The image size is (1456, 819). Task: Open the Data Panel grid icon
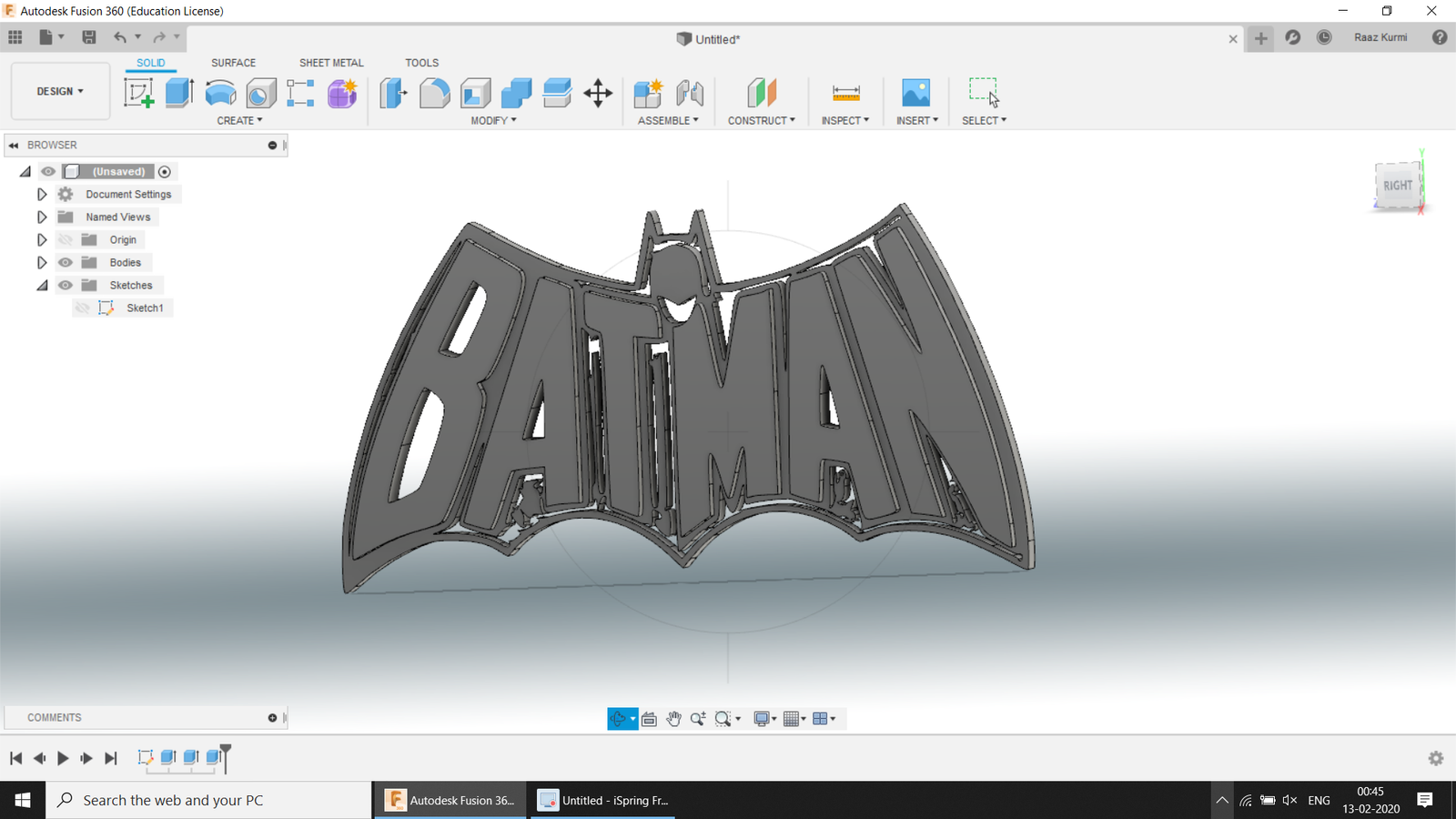tap(15, 37)
